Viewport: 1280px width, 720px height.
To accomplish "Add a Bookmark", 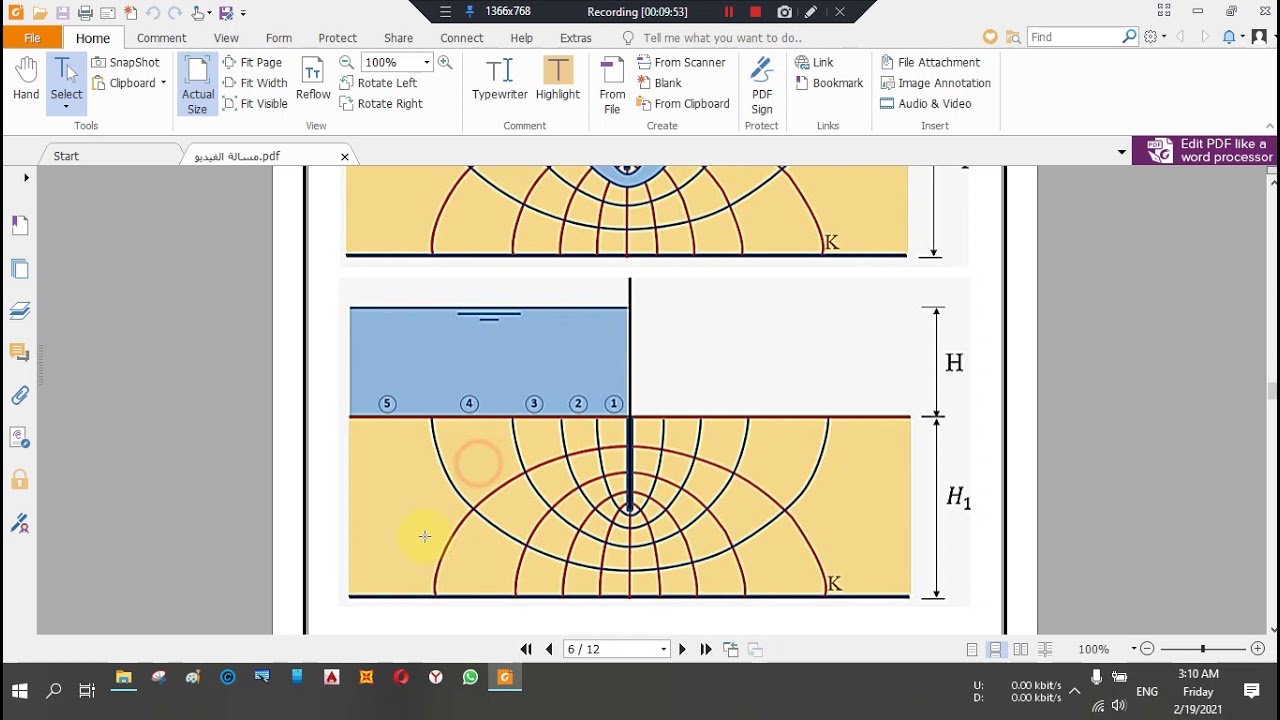I will pos(828,83).
